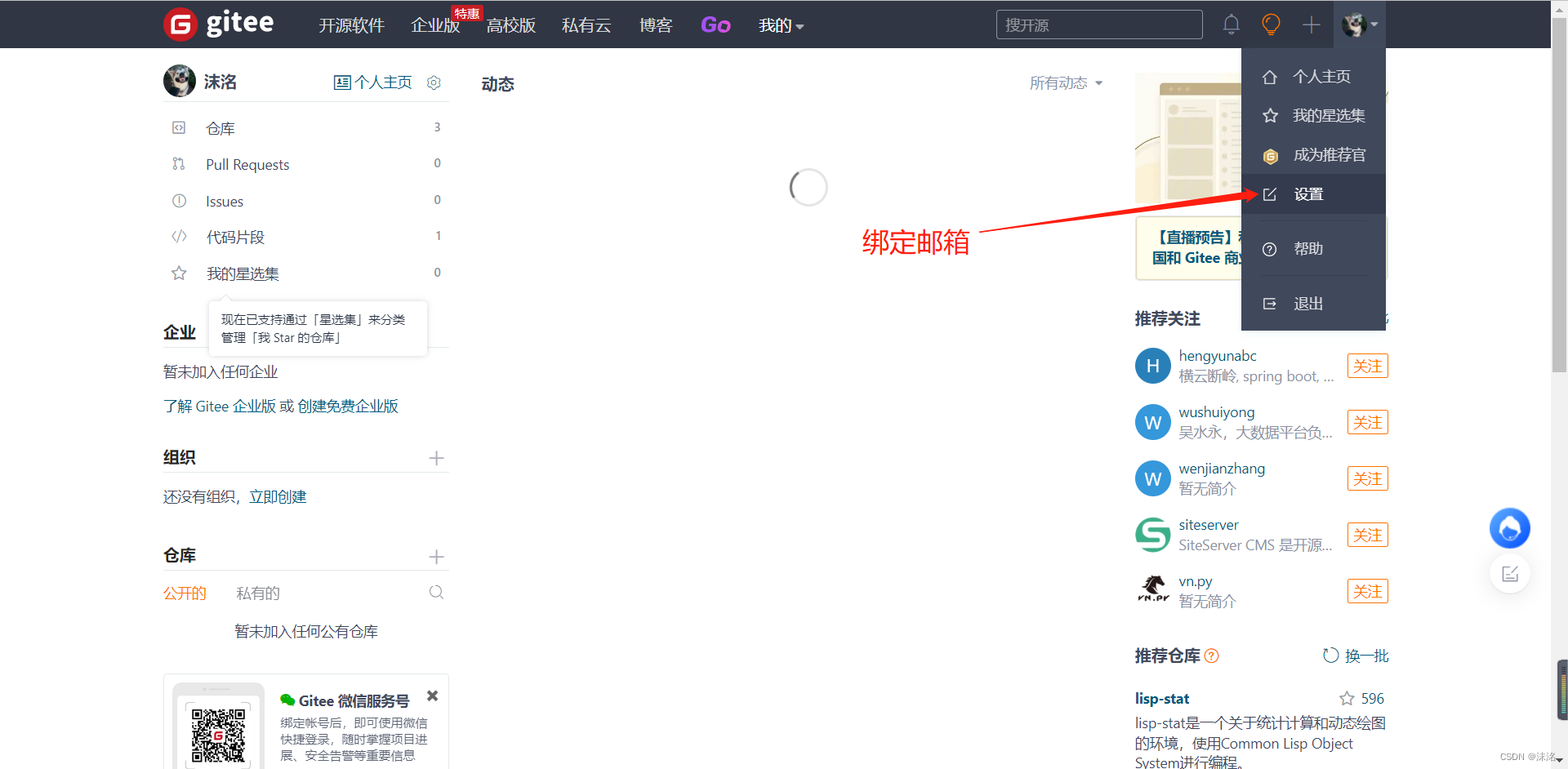Add a new organization with the 组织 plus
1568x769 pixels.
(436, 458)
